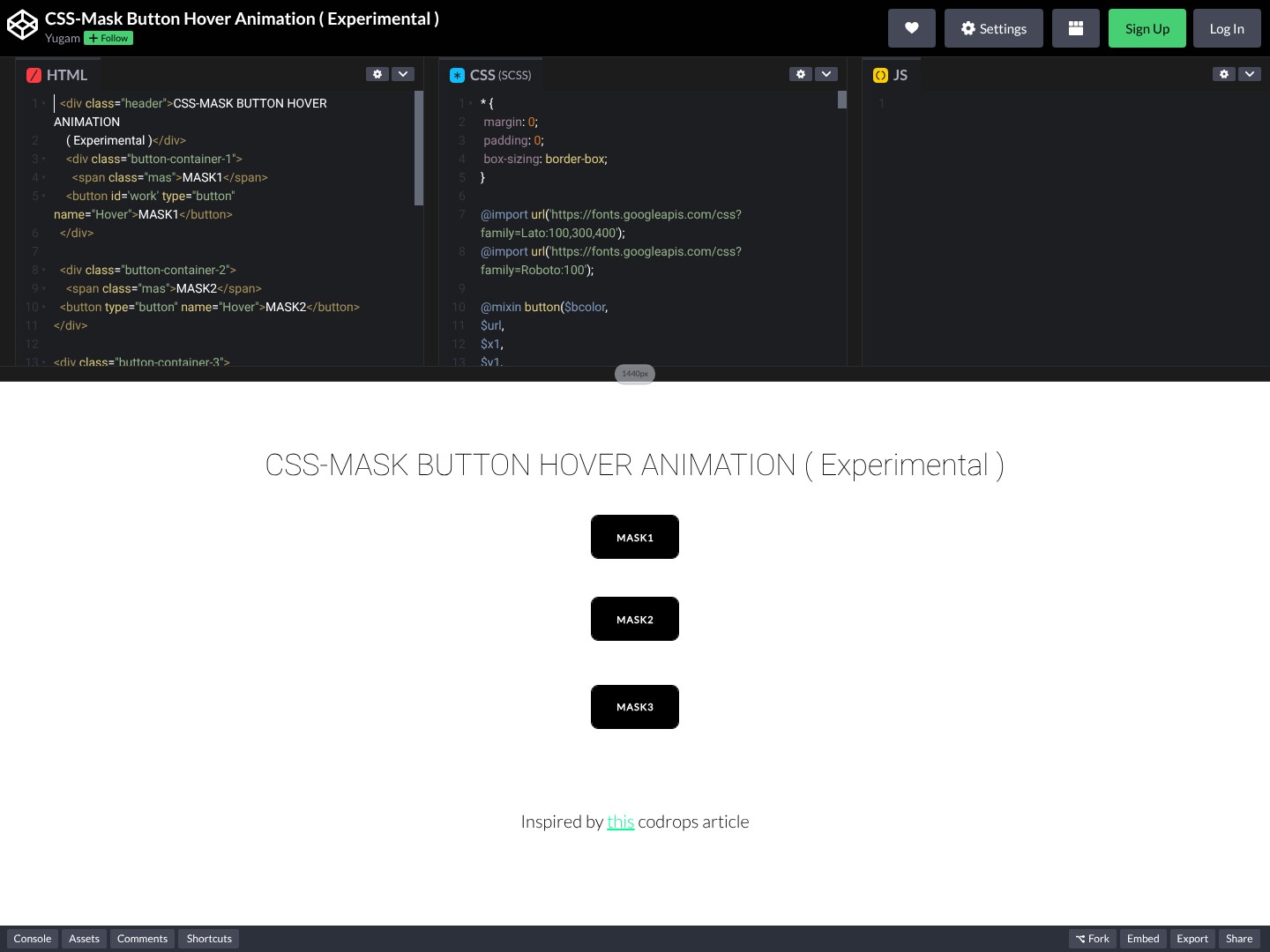Click the HTML editor vertical scrollbar
The width and height of the screenshot is (1270, 952).
coord(419,148)
